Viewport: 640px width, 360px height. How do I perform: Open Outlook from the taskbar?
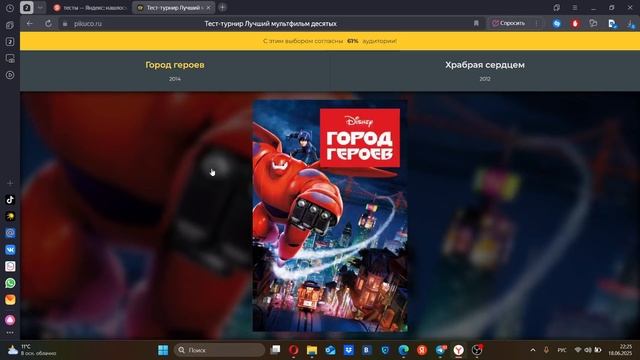click(330, 350)
